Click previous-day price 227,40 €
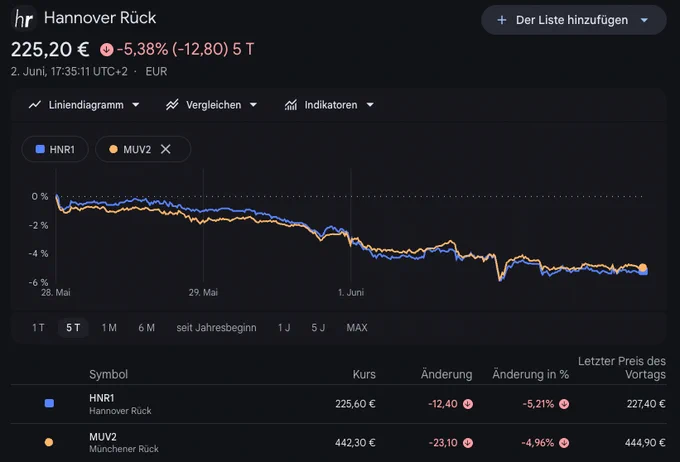The width and height of the screenshot is (680, 462). 646,404
